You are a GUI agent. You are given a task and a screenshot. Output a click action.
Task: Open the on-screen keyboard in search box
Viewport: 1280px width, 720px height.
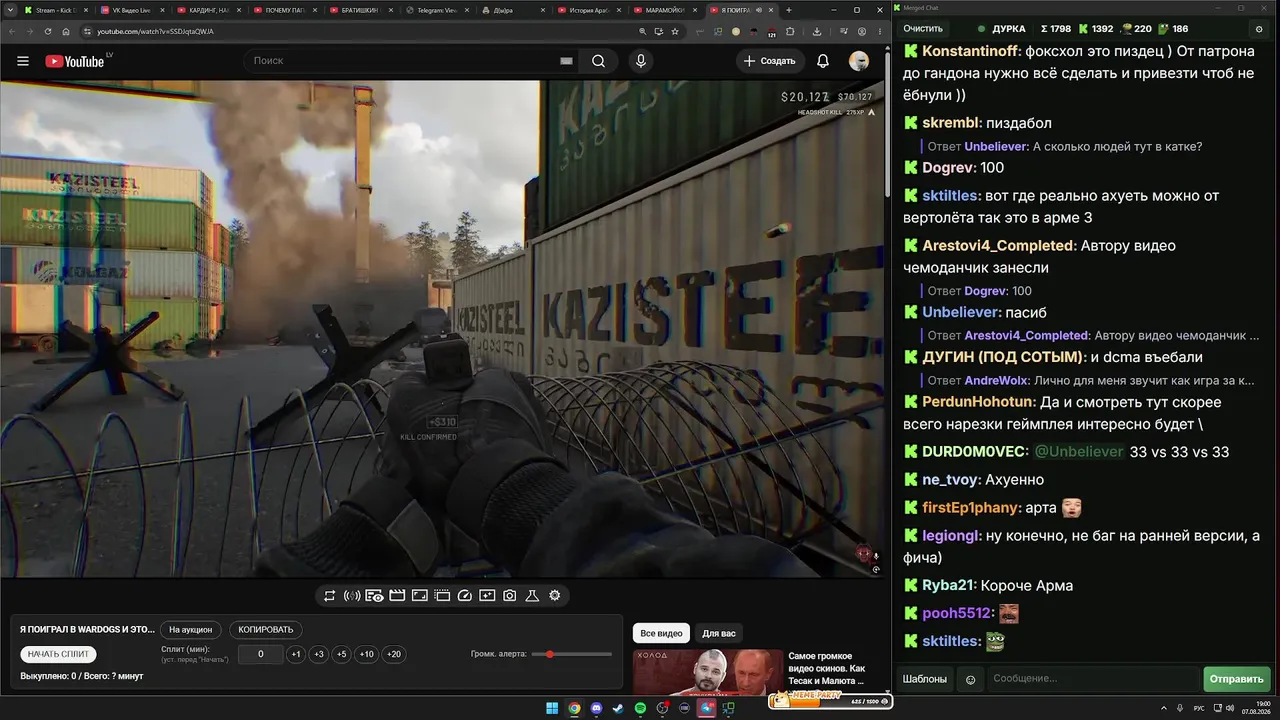(x=566, y=61)
